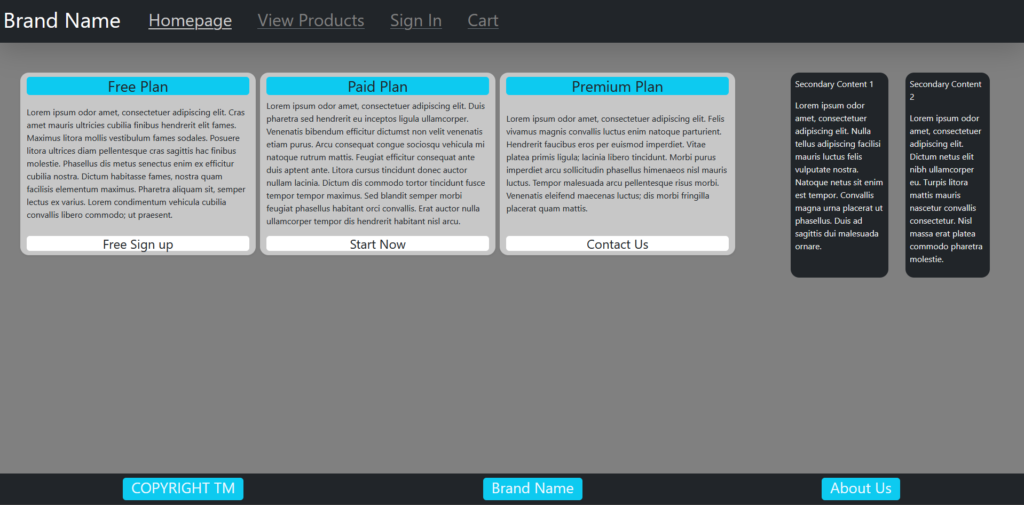Select the Premium Plan header bar
Image resolution: width=1024 pixels, height=505 pixels.
tap(617, 87)
